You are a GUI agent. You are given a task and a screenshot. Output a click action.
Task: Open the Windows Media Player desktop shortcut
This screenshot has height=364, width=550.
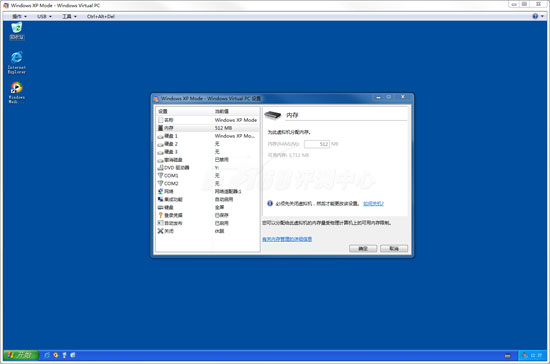point(16,92)
